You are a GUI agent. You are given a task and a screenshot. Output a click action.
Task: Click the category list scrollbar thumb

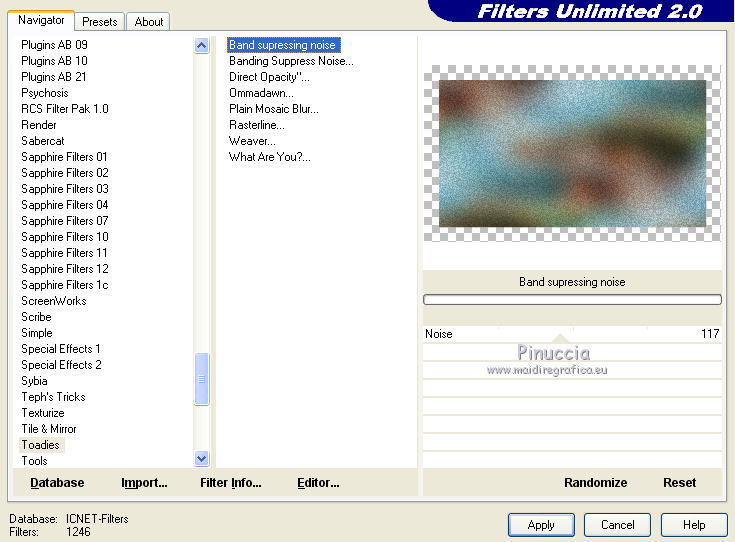pyautogui.click(x=202, y=379)
